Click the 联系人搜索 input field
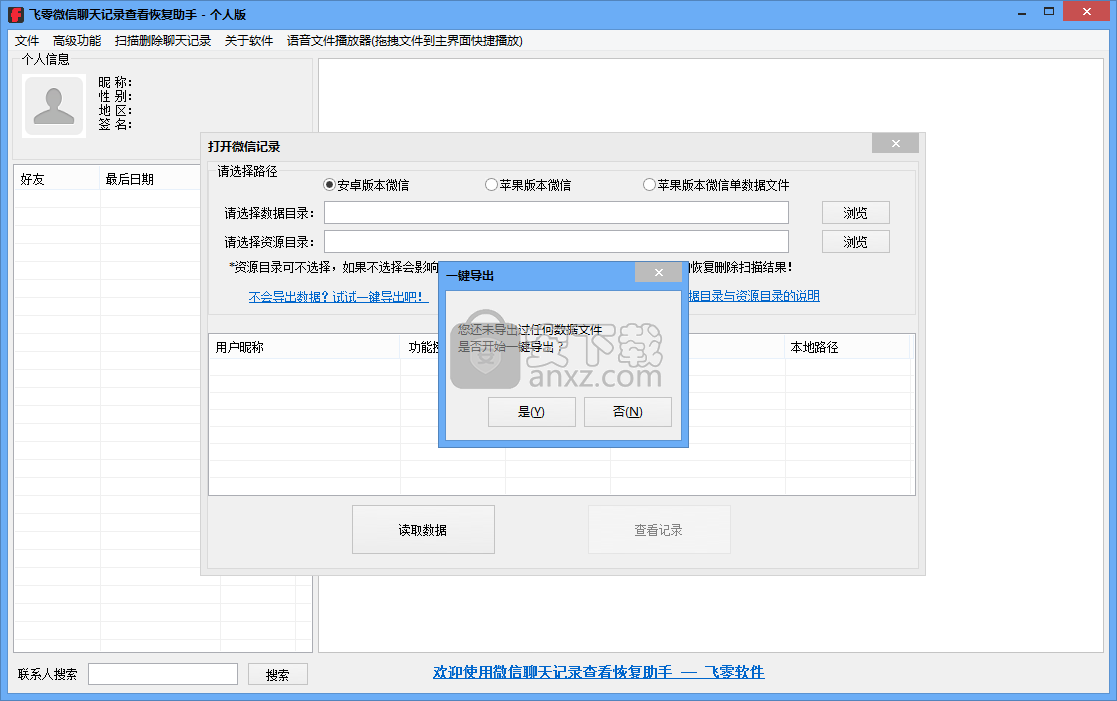This screenshot has height=701, width=1117. click(x=163, y=674)
